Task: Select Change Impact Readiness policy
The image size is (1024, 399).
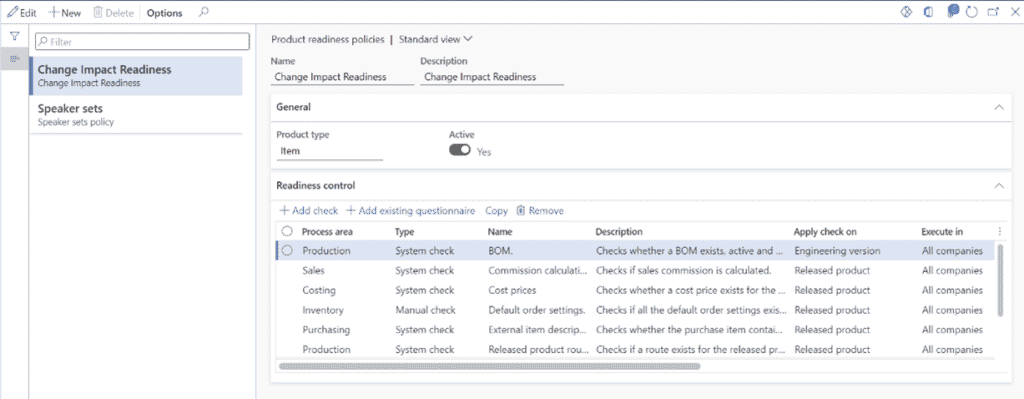Action: tap(135, 76)
